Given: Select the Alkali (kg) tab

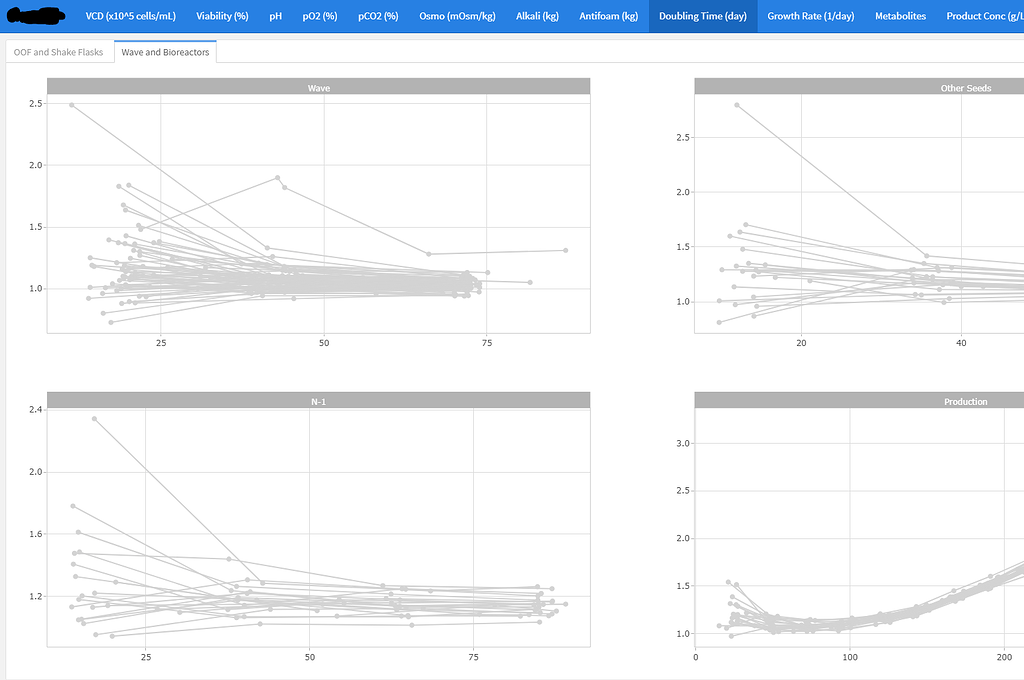Looking at the screenshot, I should pyautogui.click(x=537, y=16).
